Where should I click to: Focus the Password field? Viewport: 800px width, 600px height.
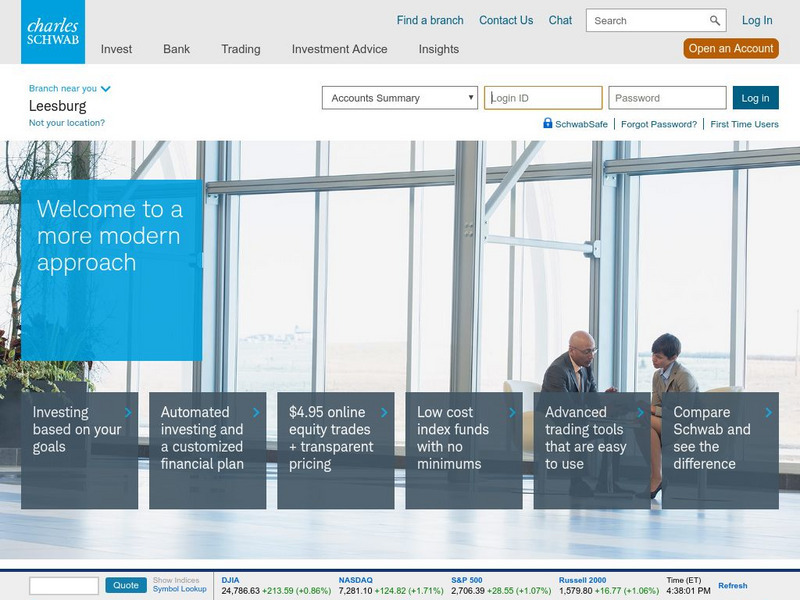point(667,98)
